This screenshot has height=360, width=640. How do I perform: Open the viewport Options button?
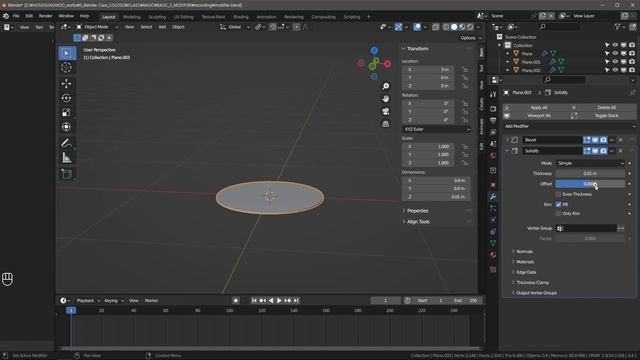(x=471, y=38)
